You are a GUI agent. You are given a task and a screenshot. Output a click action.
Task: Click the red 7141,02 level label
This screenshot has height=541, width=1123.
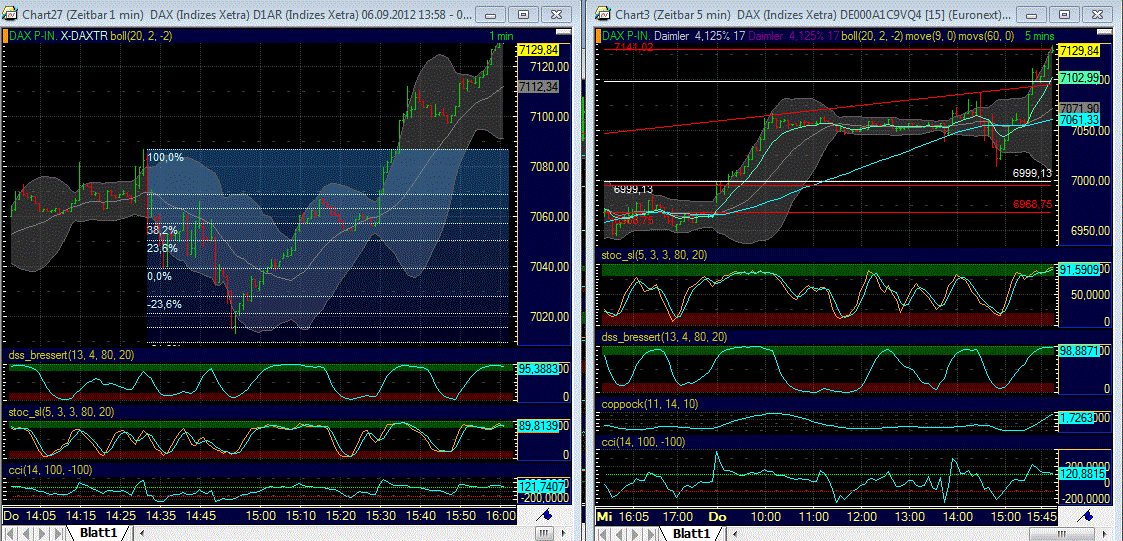coord(634,47)
